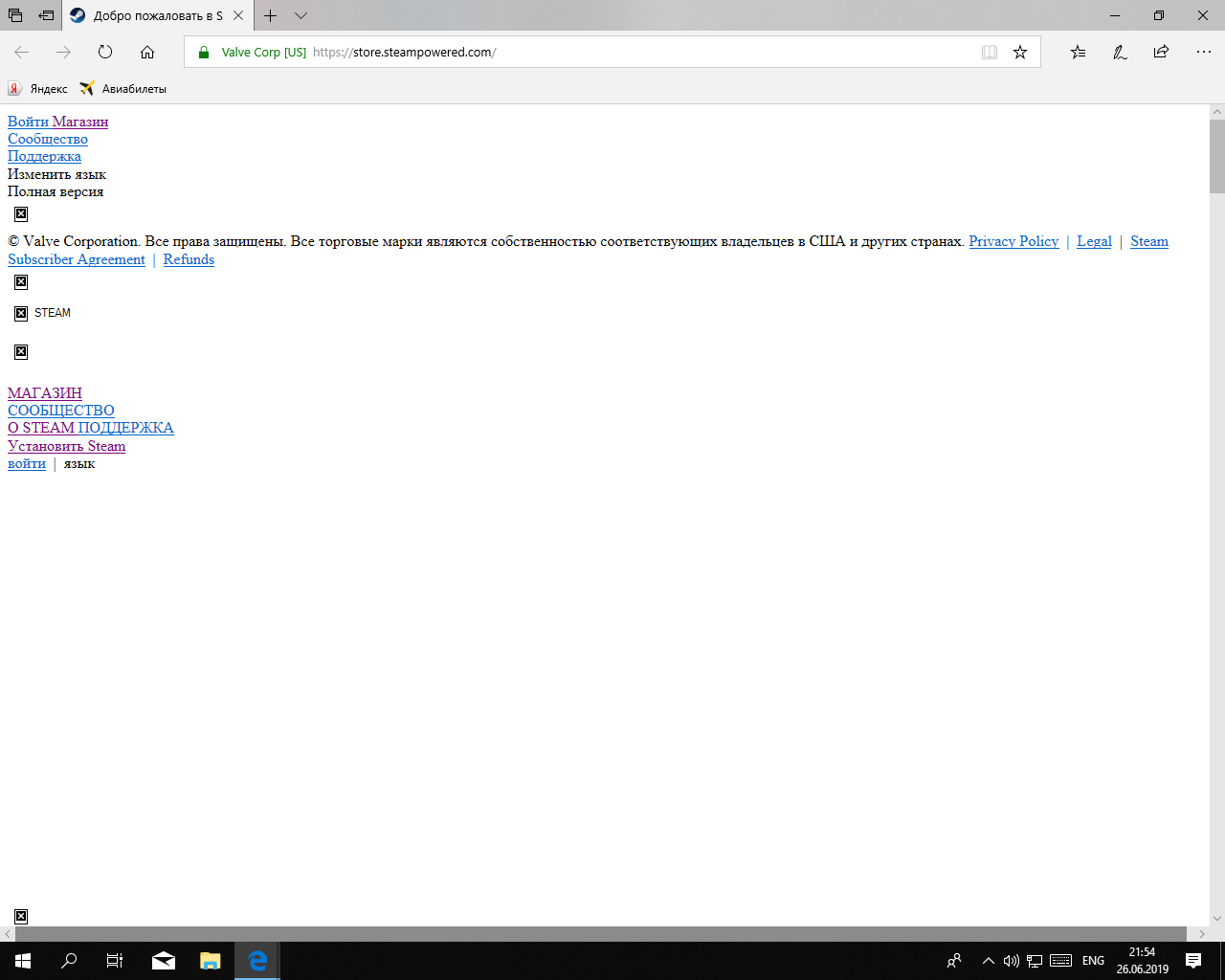
Task: Open the volume control tray icon
Action: tap(1012, 961)
